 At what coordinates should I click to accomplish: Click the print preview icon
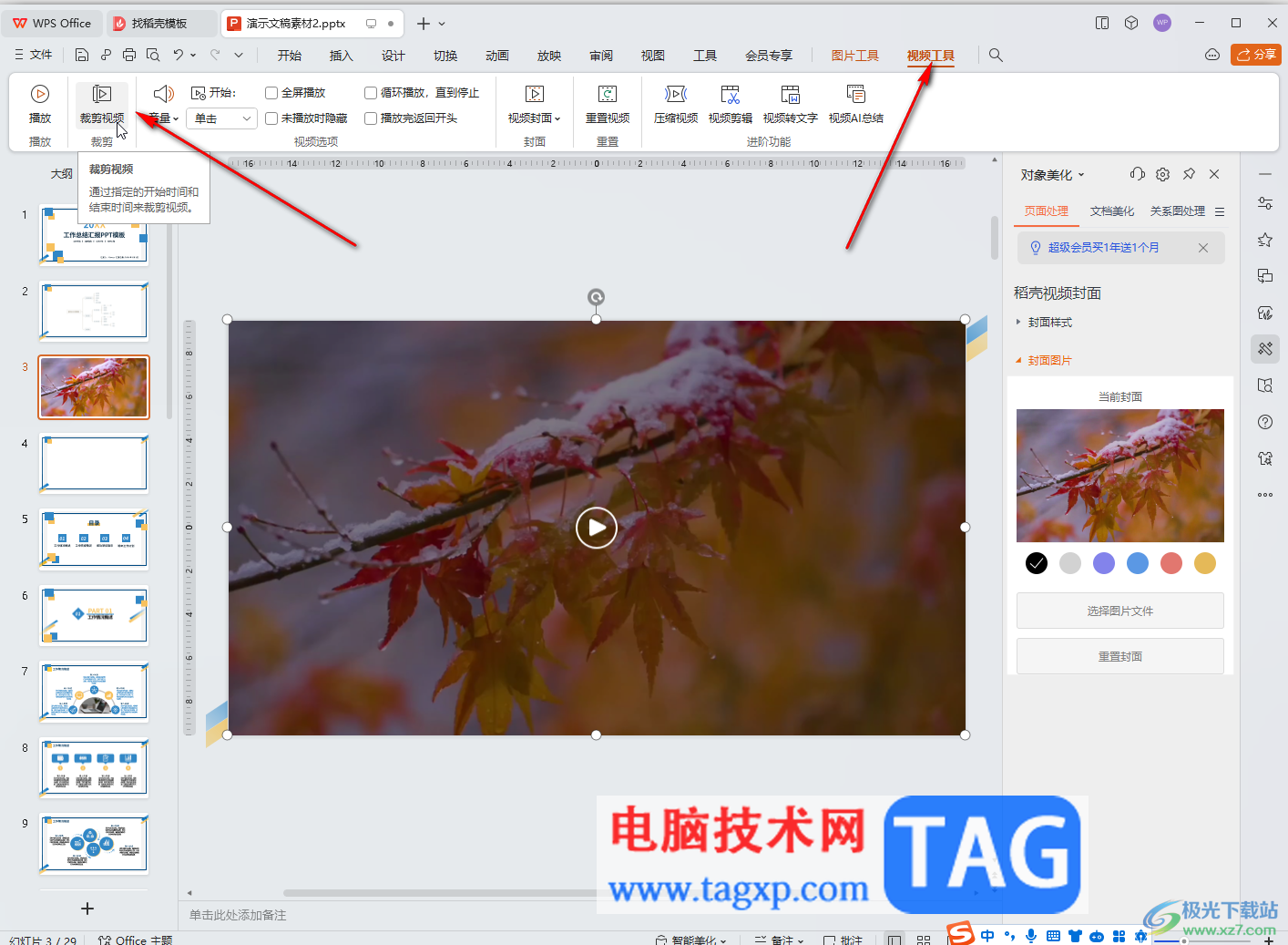153,55
